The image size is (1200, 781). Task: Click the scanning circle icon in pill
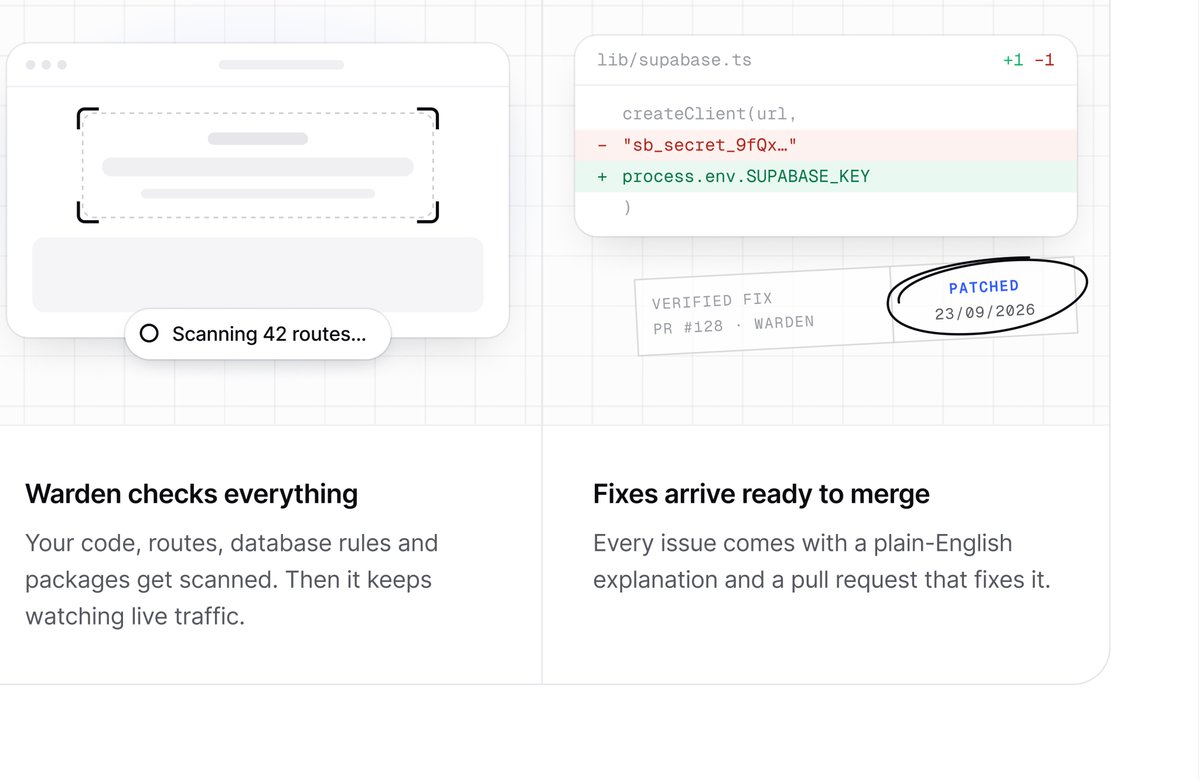point(149,334)
